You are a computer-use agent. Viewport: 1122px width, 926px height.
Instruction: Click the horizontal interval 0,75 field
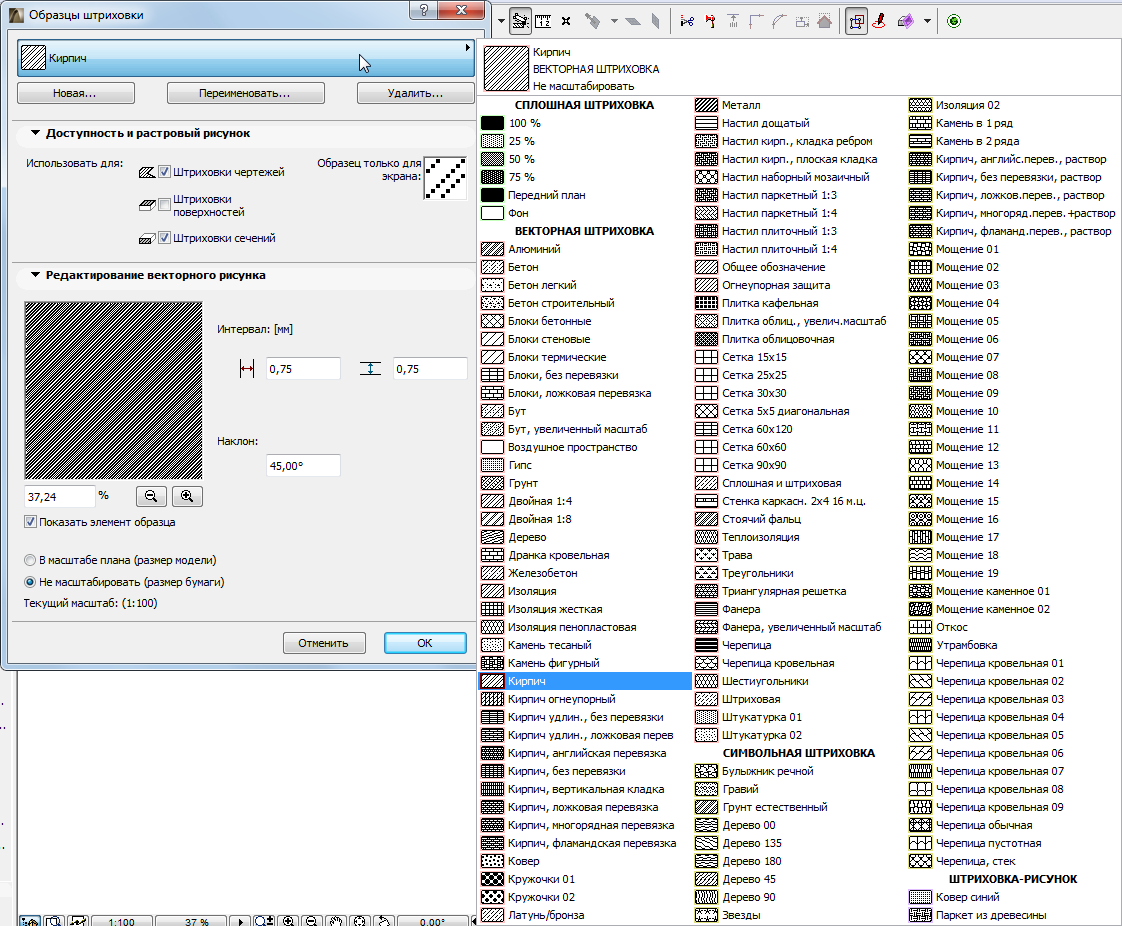(303, 369)
